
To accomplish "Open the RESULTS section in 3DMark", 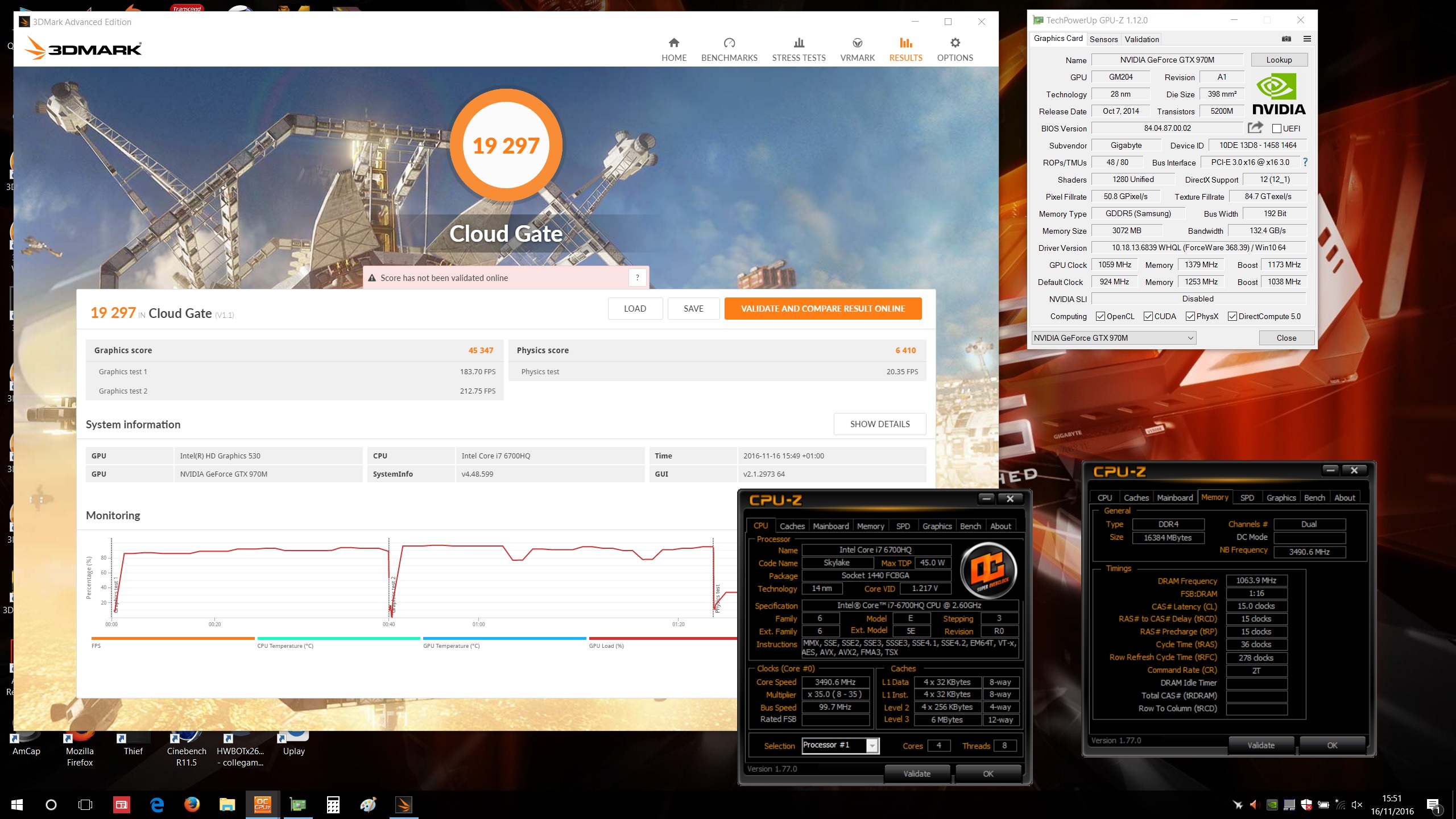I will (x=905, y=49).
